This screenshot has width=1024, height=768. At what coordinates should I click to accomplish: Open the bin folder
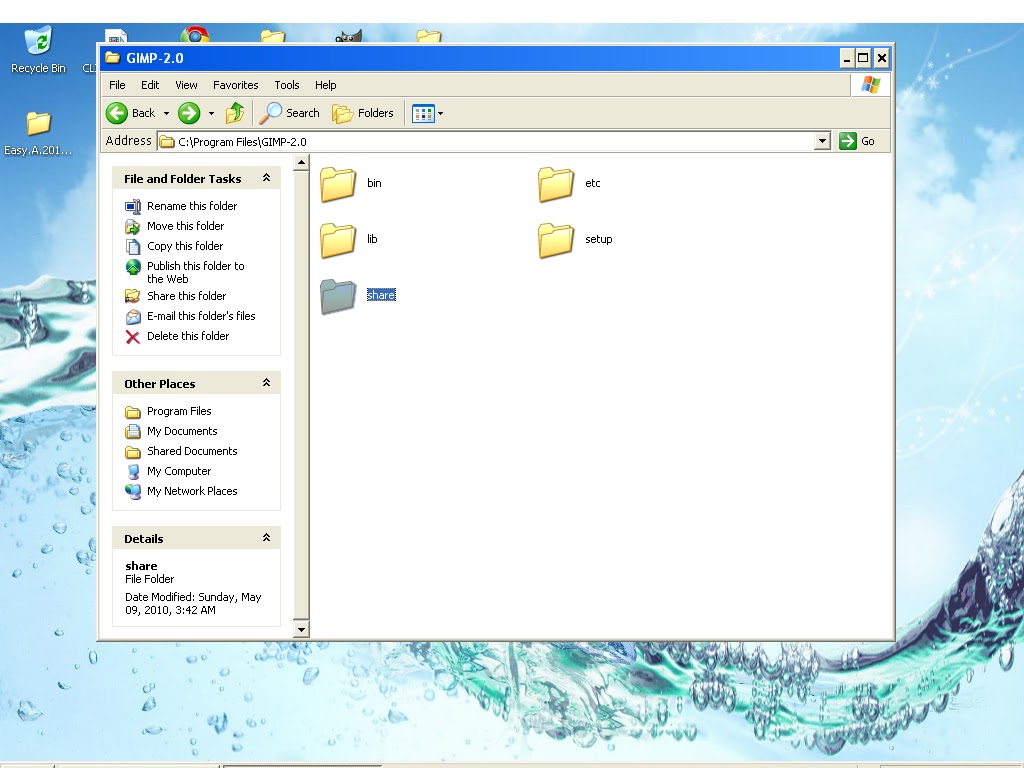click(x=338, y=183)
